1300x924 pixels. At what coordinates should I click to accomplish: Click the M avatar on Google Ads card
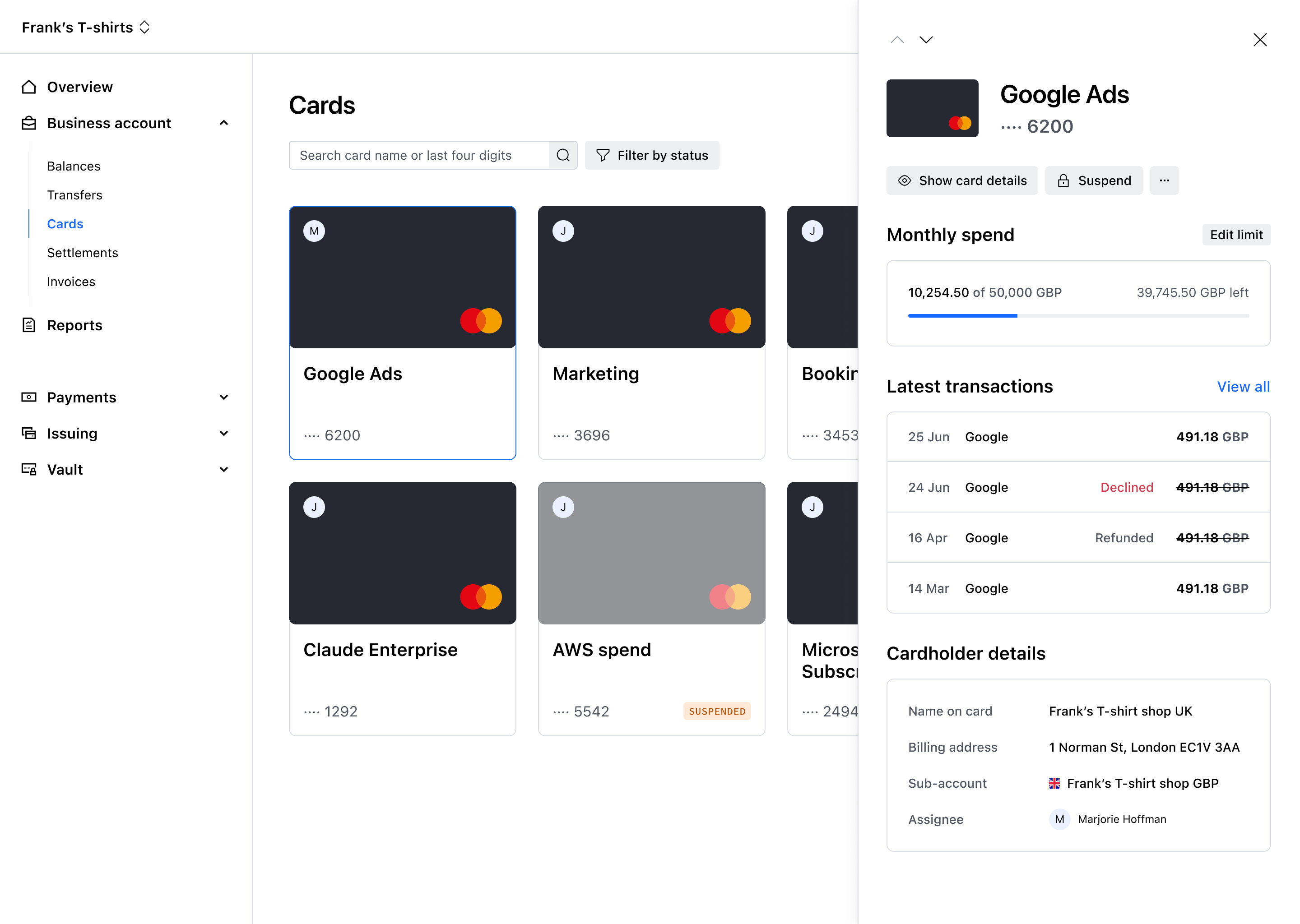314,231
